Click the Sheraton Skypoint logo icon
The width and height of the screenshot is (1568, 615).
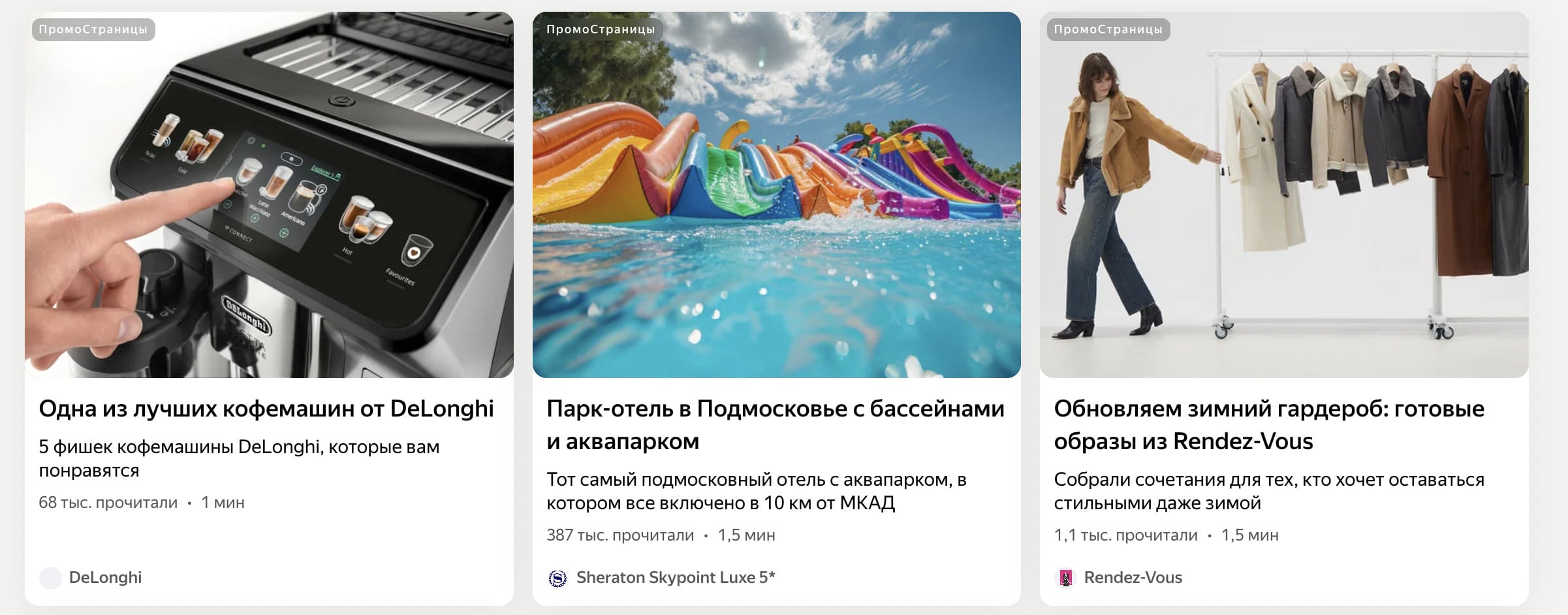pos(557,578)
